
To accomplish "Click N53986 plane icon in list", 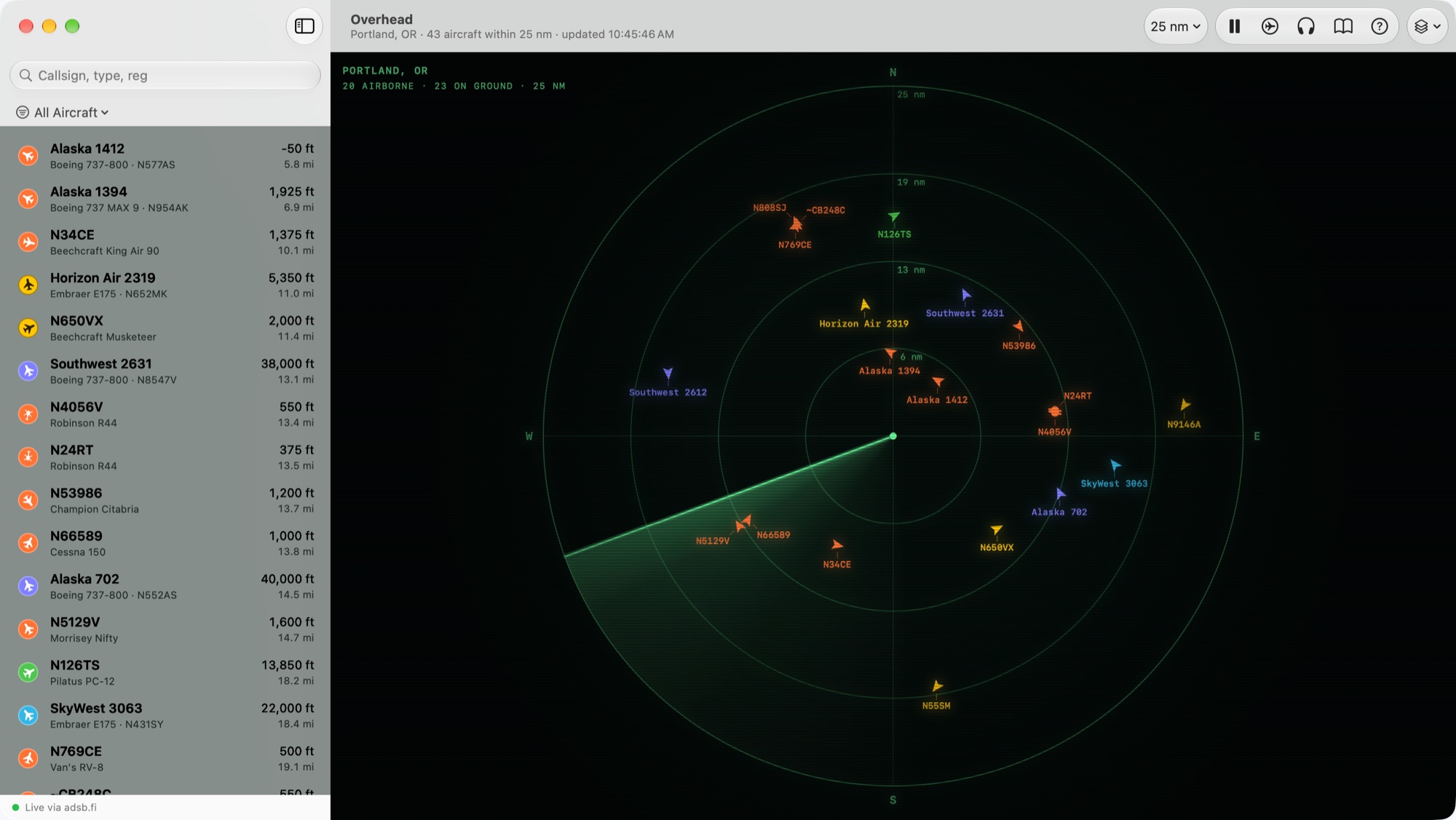I will pos(28,500).
